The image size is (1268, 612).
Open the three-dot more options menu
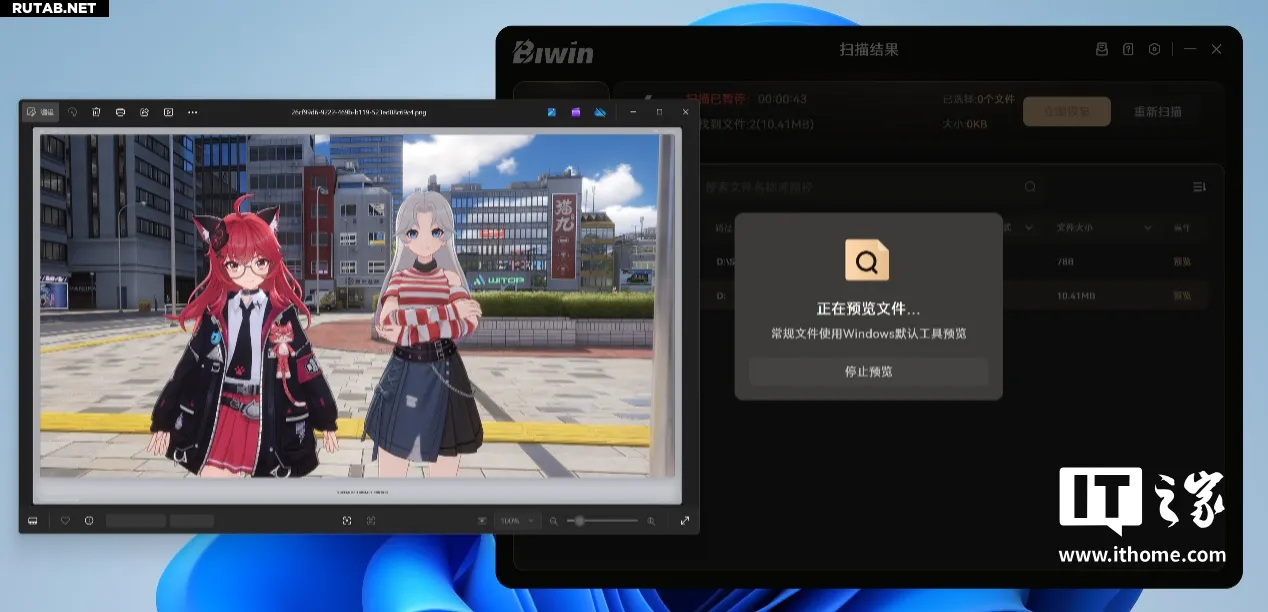(x=192, y=112)
